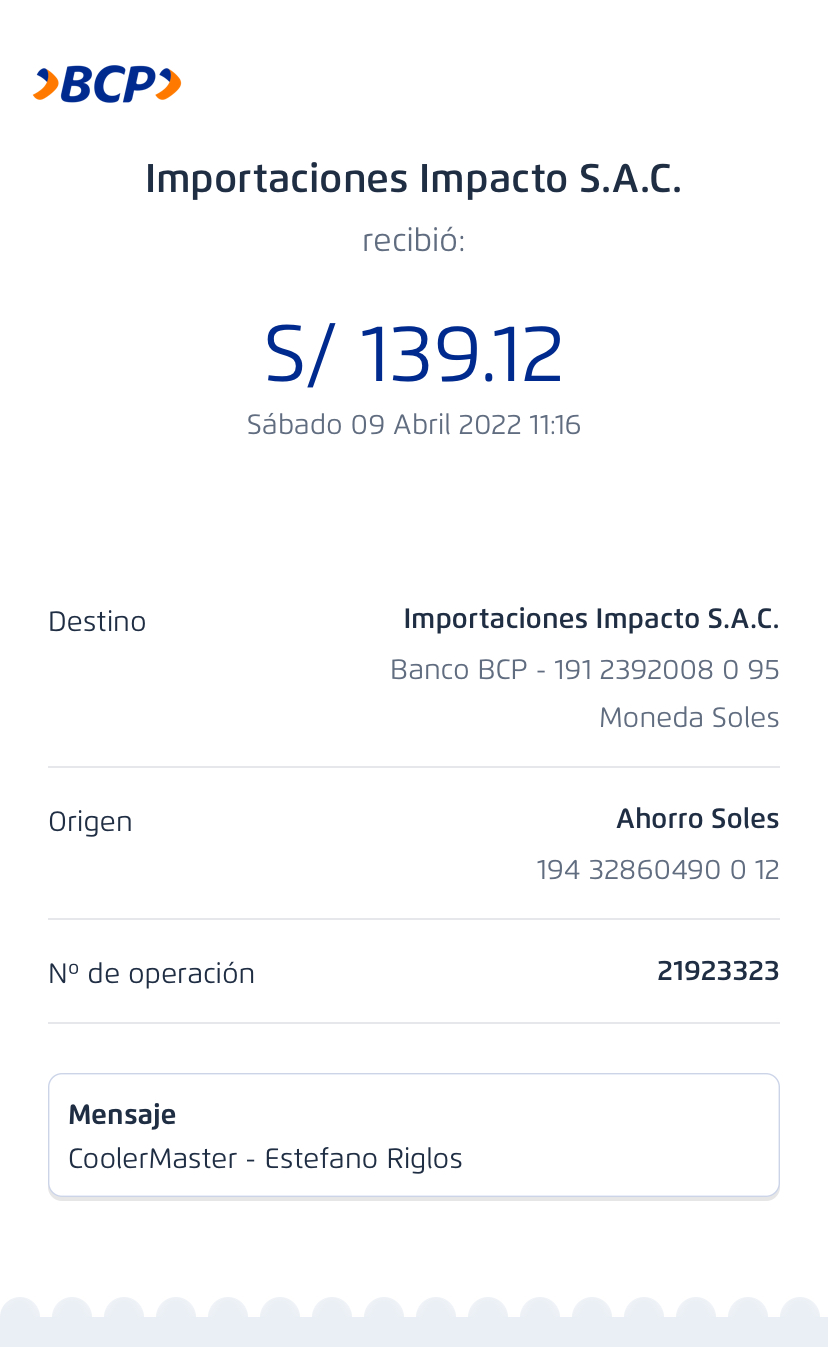Click the blue BCP letters in the logo
Image resolution: width=828 pixels, height=1347 pixels.
point(108,85)
